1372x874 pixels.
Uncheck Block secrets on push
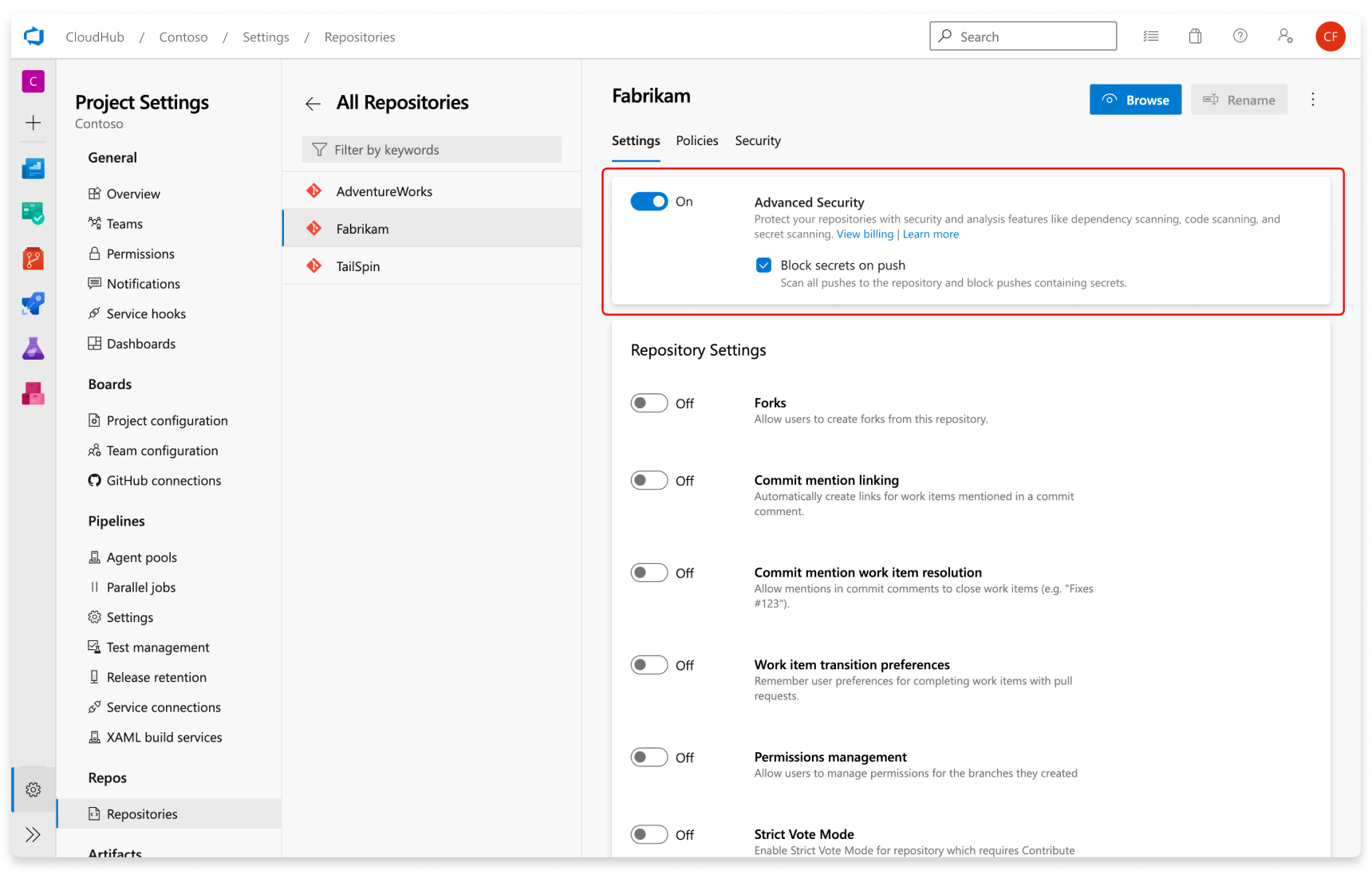[763, 265]
